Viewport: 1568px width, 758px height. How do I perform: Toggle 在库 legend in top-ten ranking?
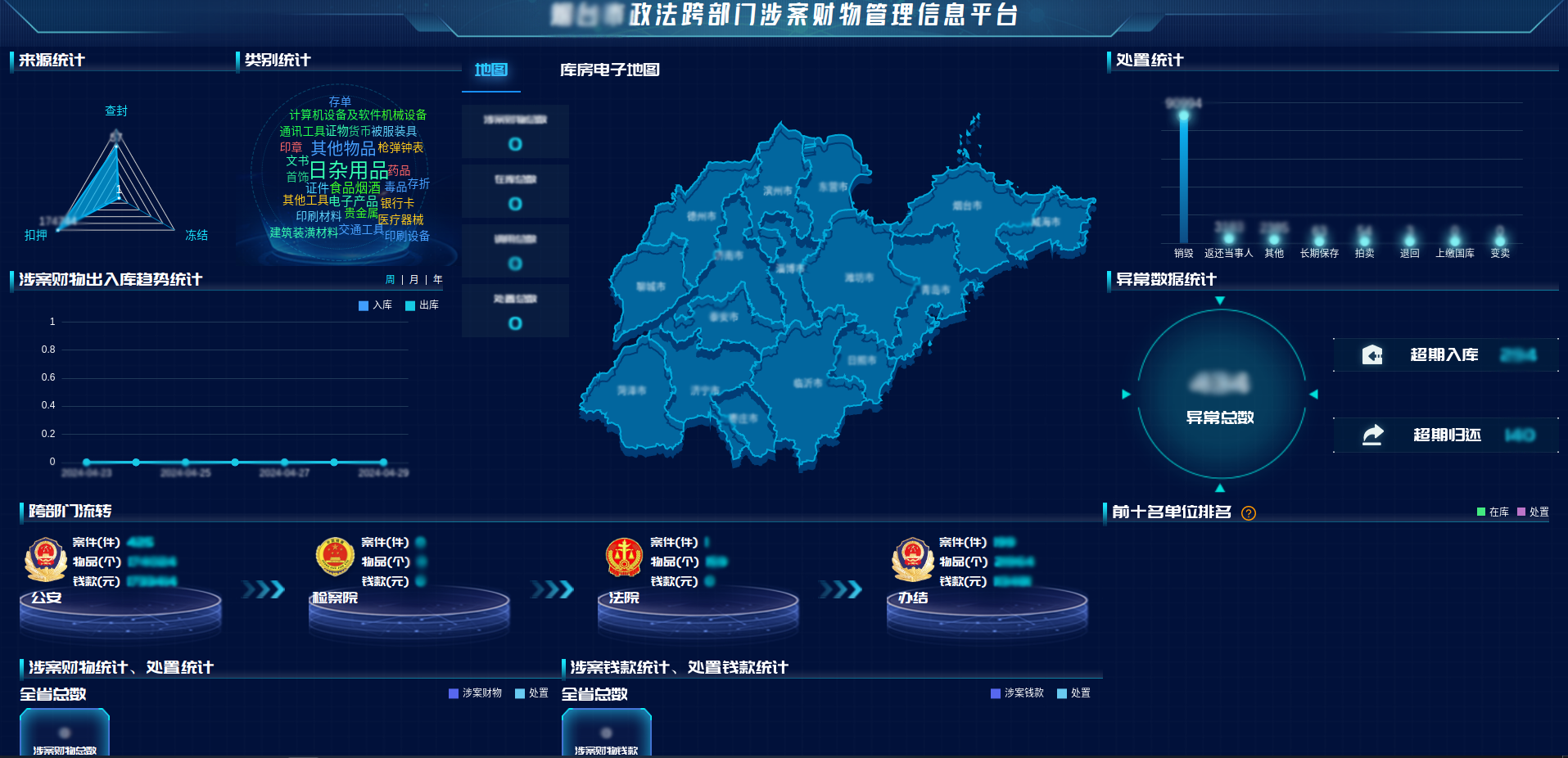[x=1492, y=512]
